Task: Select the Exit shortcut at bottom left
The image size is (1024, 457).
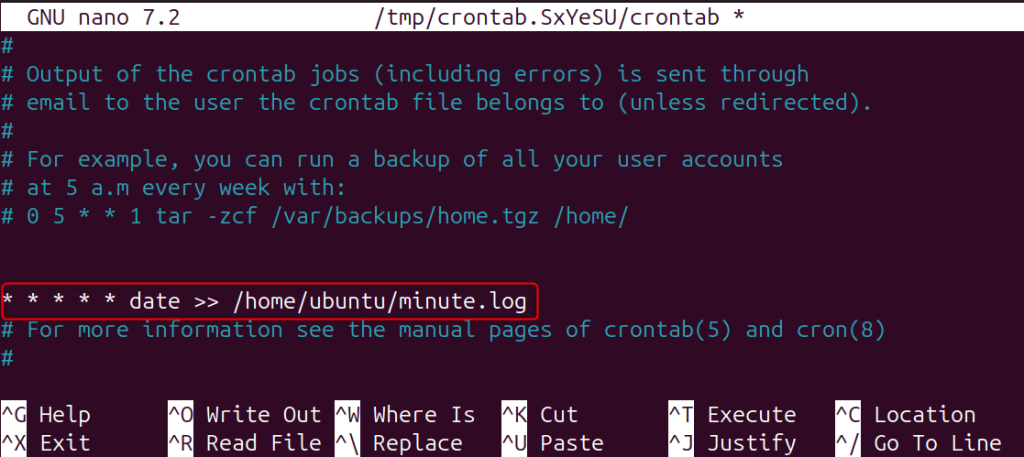Action: point(64,442)
